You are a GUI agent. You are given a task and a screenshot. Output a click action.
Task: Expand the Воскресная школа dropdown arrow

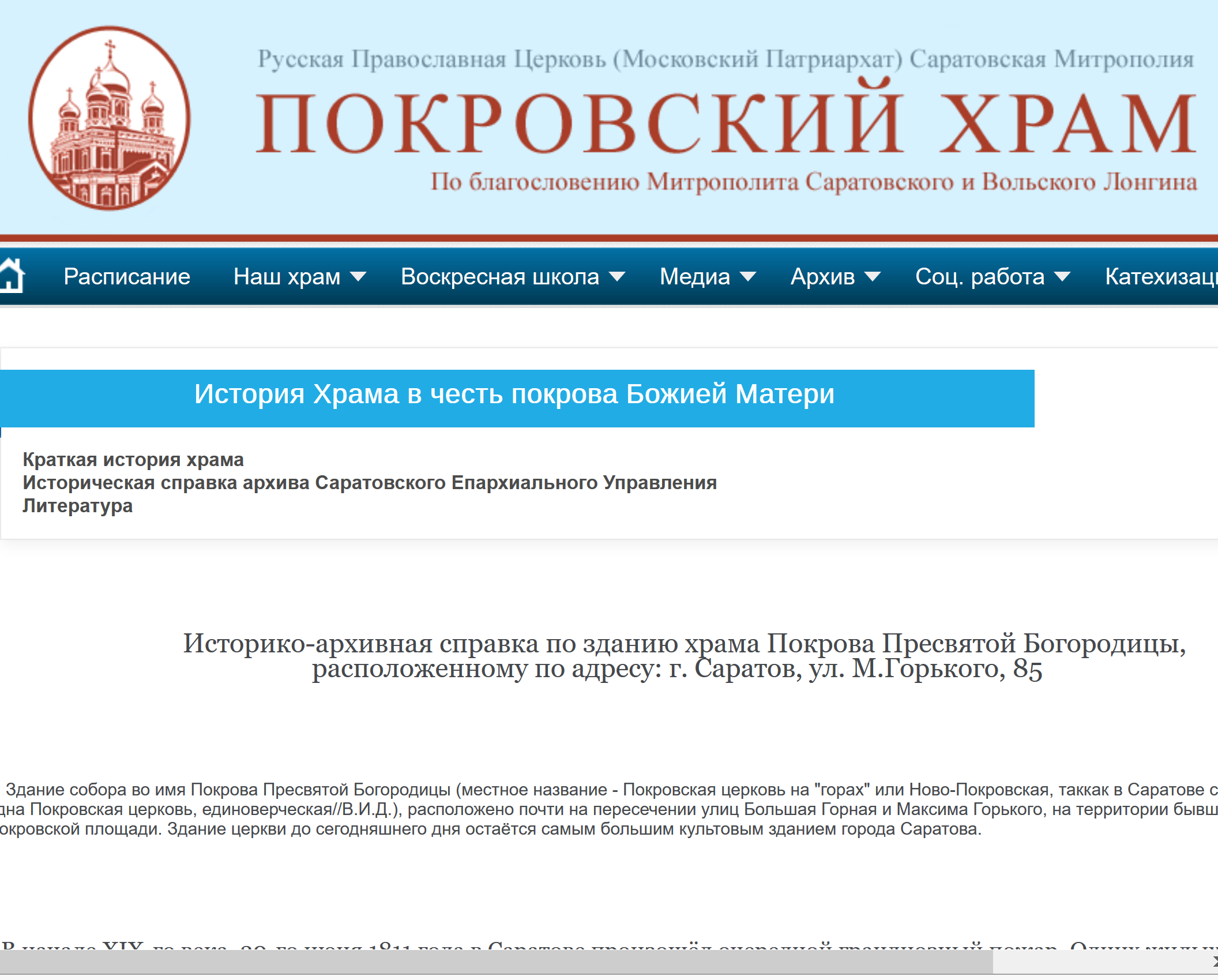(617, 277)
